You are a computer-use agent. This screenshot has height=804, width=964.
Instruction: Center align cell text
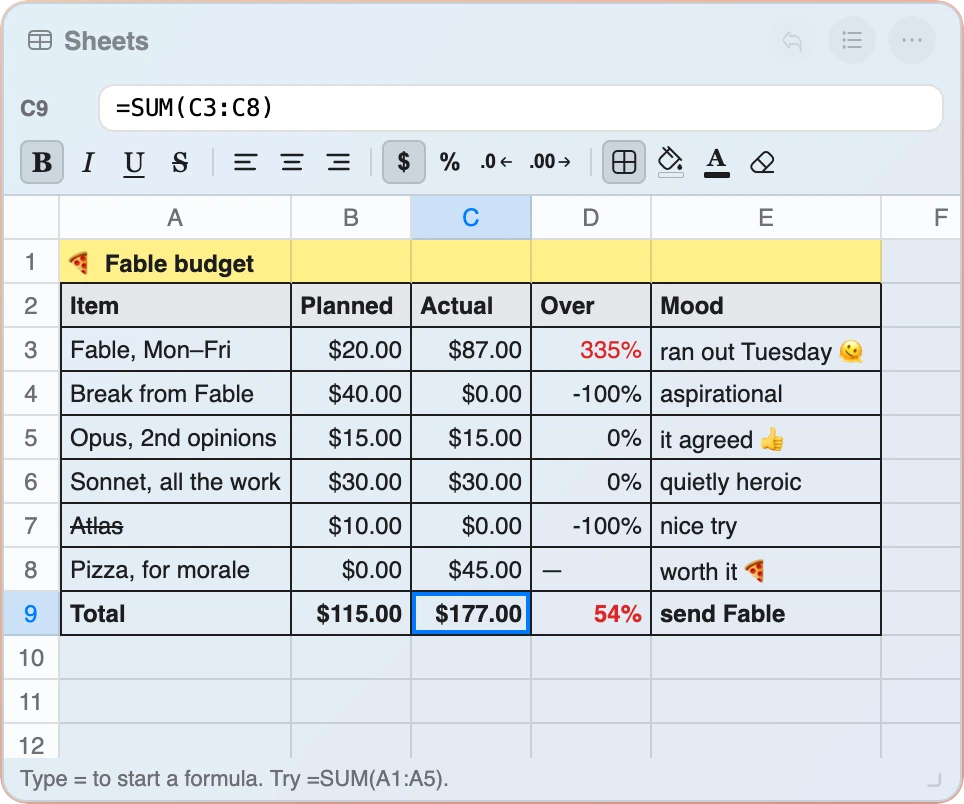coord(292,162)
